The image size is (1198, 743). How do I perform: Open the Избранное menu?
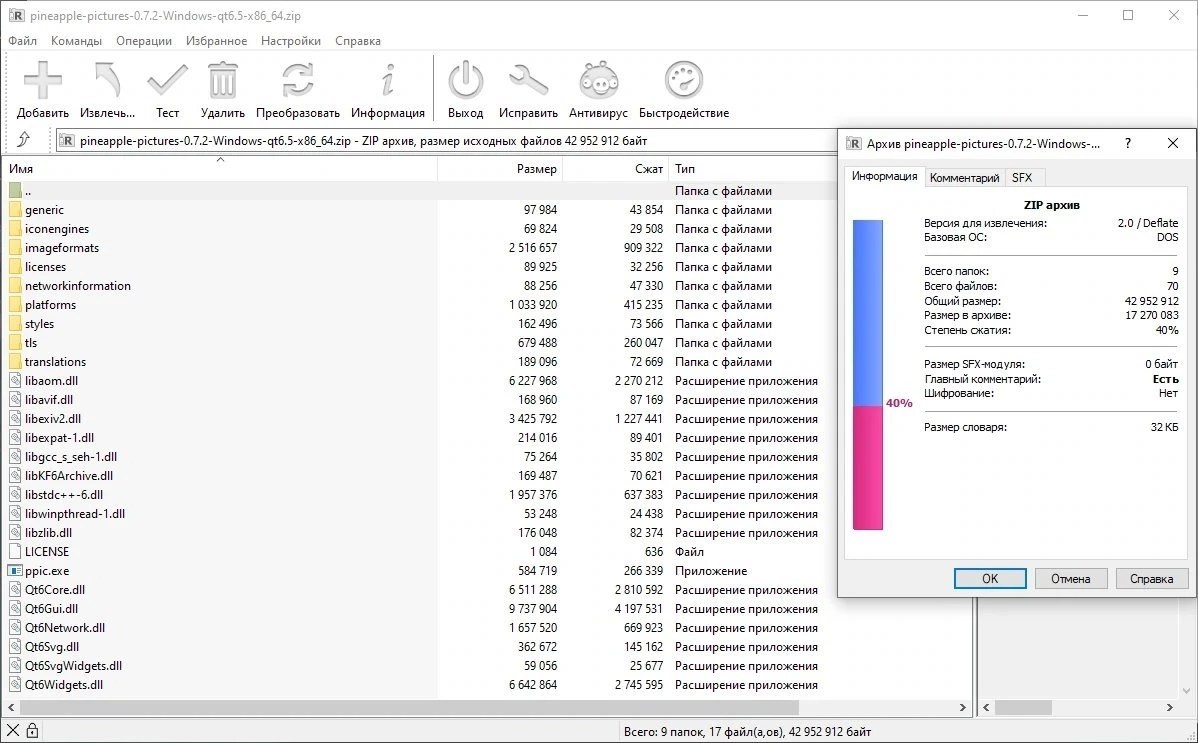pyautogui.click(x=216, y=41)
